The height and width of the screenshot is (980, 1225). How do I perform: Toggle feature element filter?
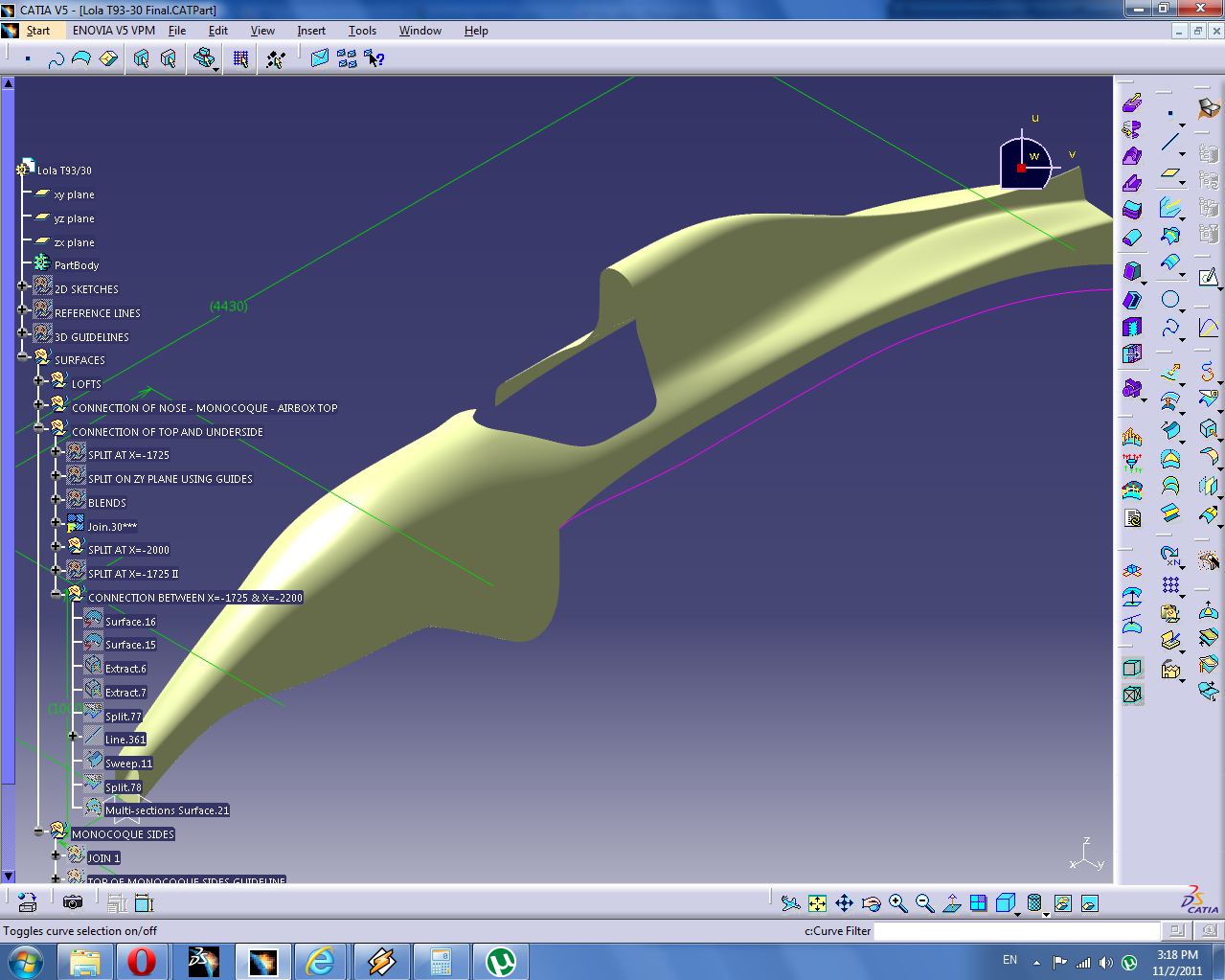[142, 58]
